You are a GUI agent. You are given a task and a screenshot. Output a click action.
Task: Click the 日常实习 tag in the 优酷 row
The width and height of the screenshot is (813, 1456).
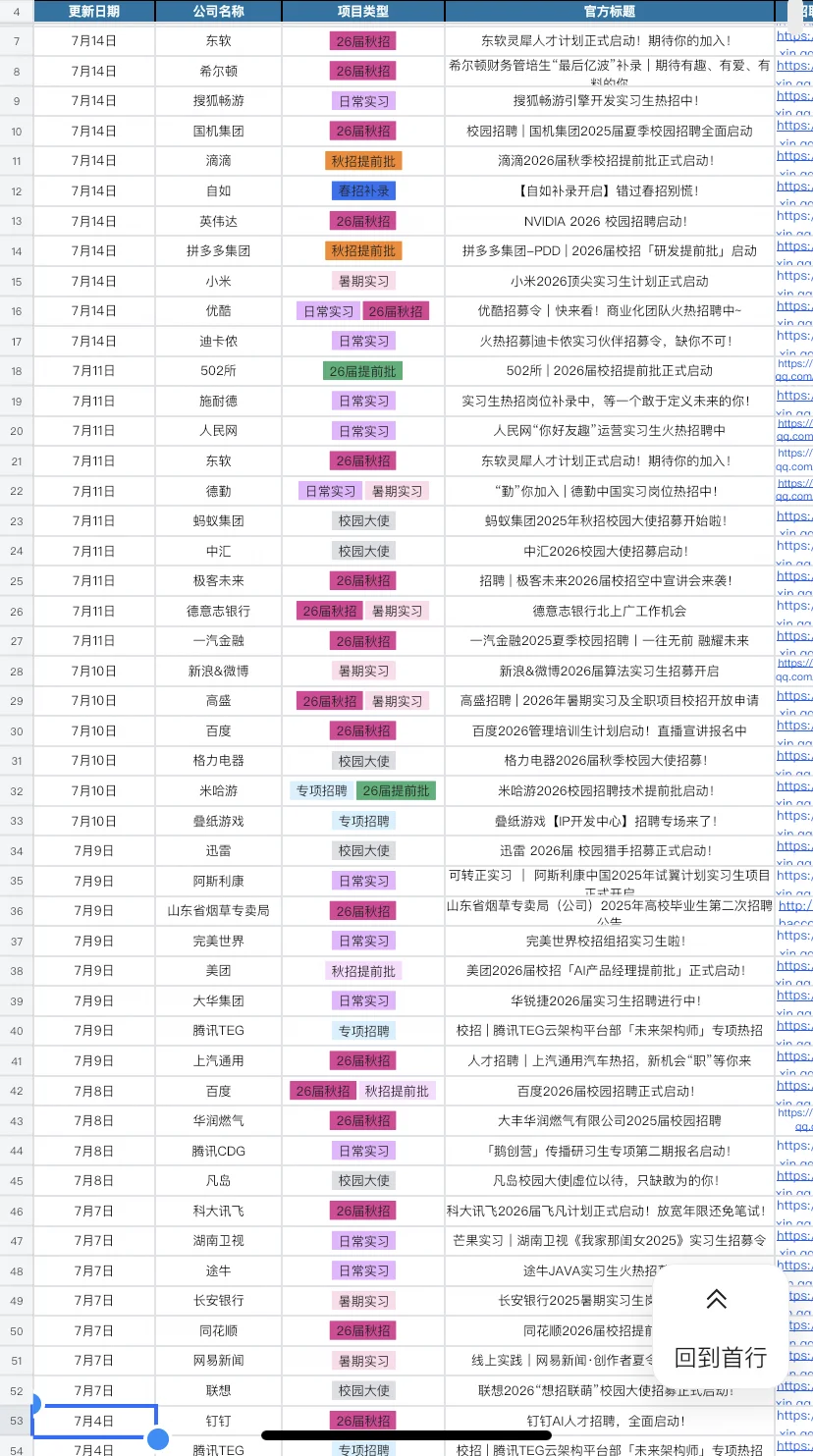328,311
